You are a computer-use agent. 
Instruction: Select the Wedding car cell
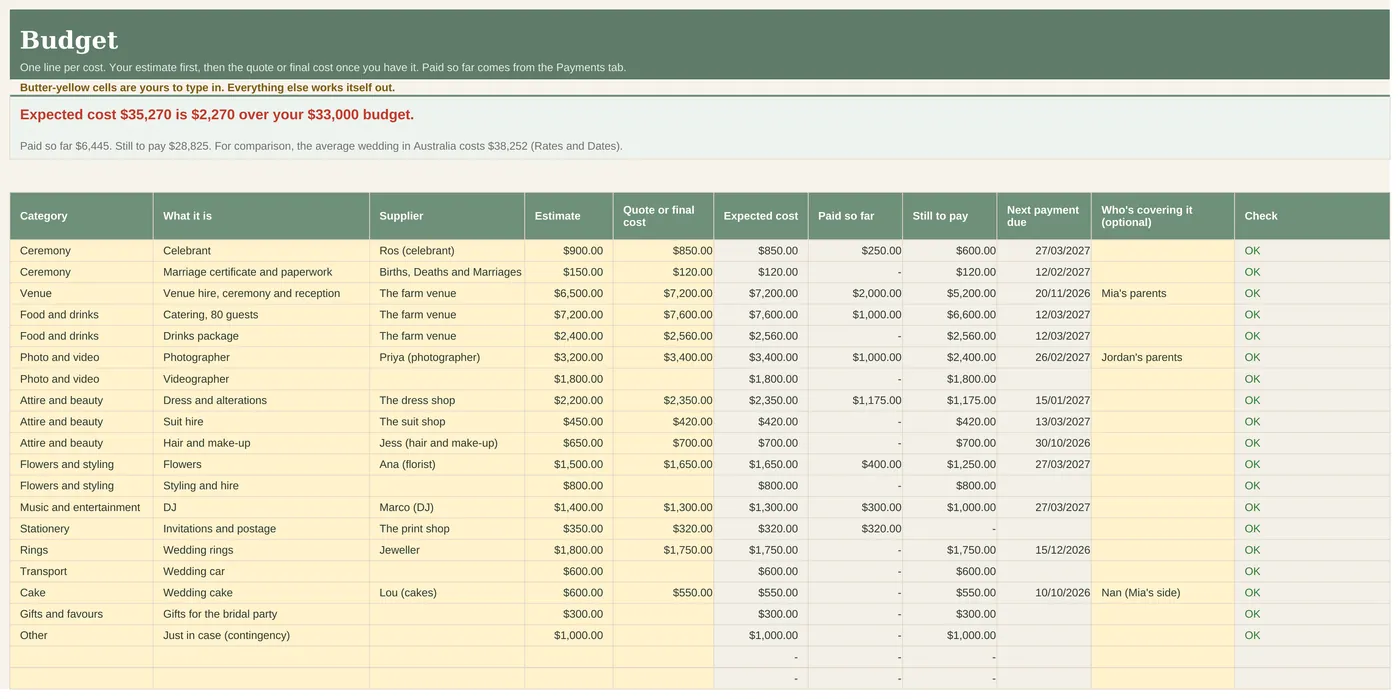coord(261,572)
